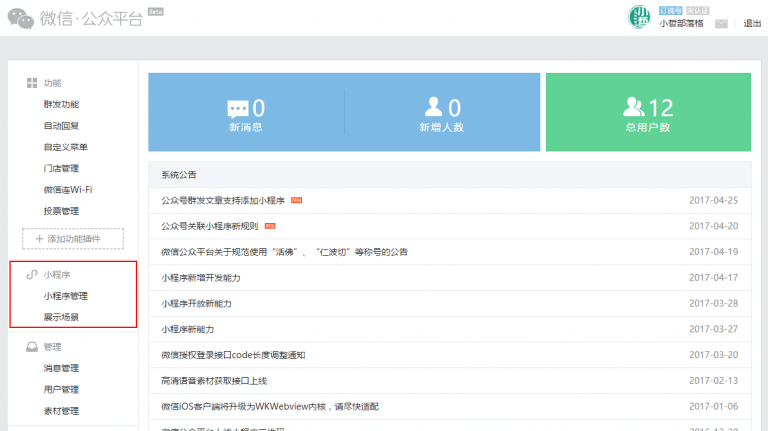
Task: Click the 管理 inbox icon
Action: [x=32, y=347]
